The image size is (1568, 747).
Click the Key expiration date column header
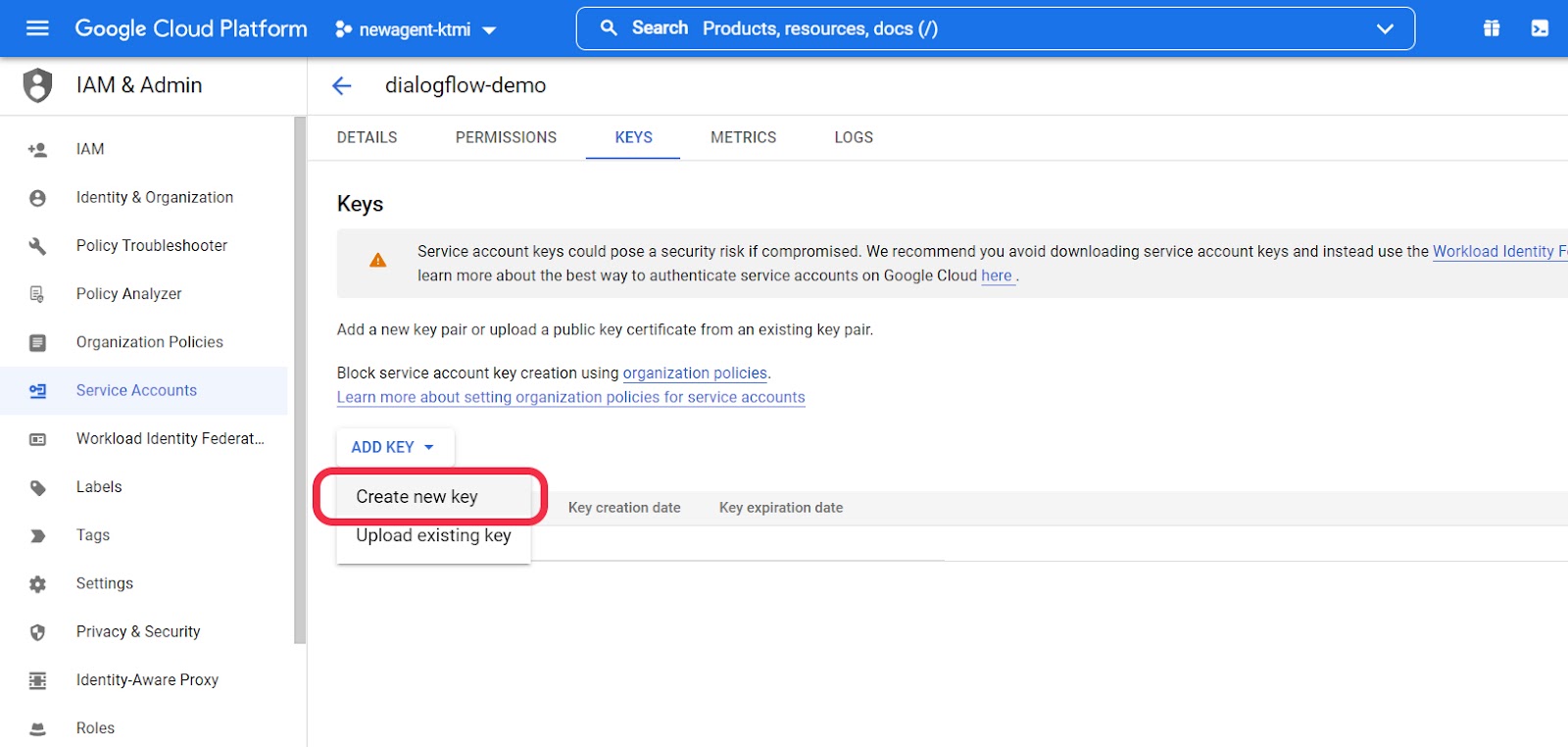(x=781, y=508)
